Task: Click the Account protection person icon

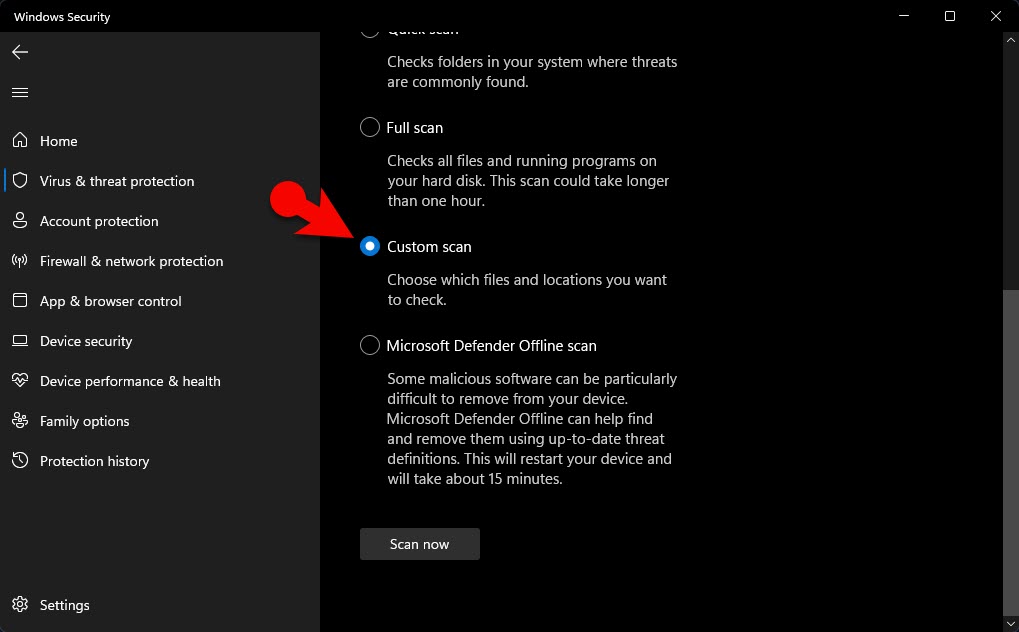Action: click(20, 221)
